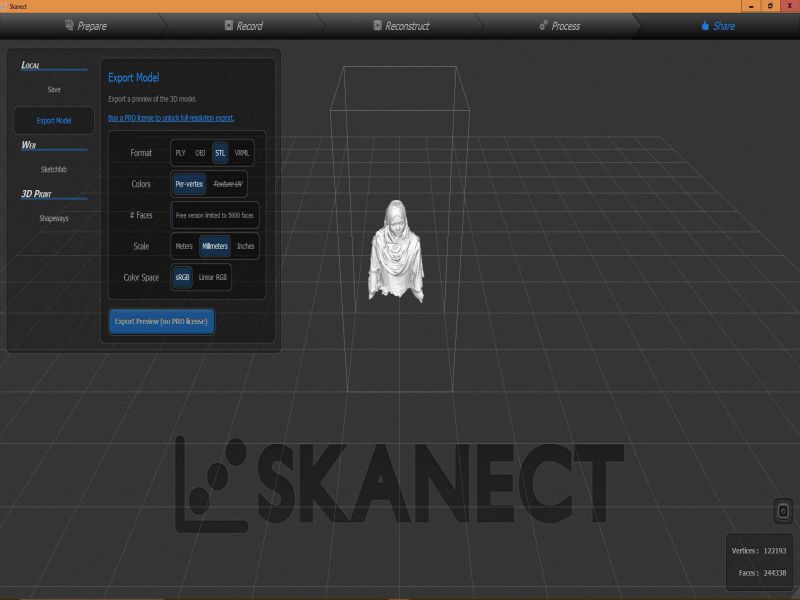800x600 pixels.
Task: Click the Prepare tab icon
Action: (69, 25)
